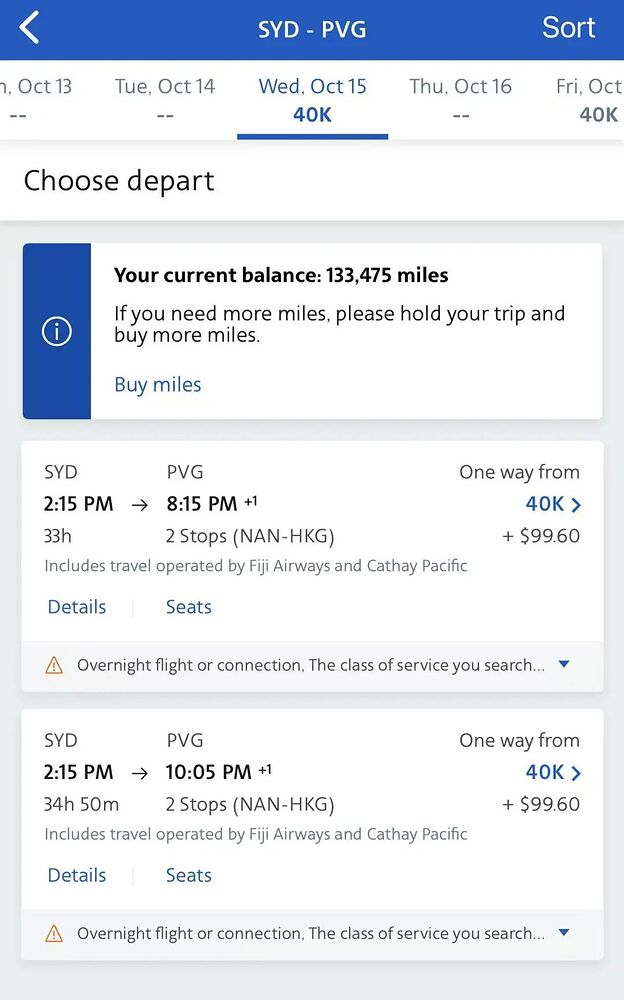This screenshot has width=624, height=1000.
Task: Tap warning triangle on second flight card
Action: pos(54,934)
